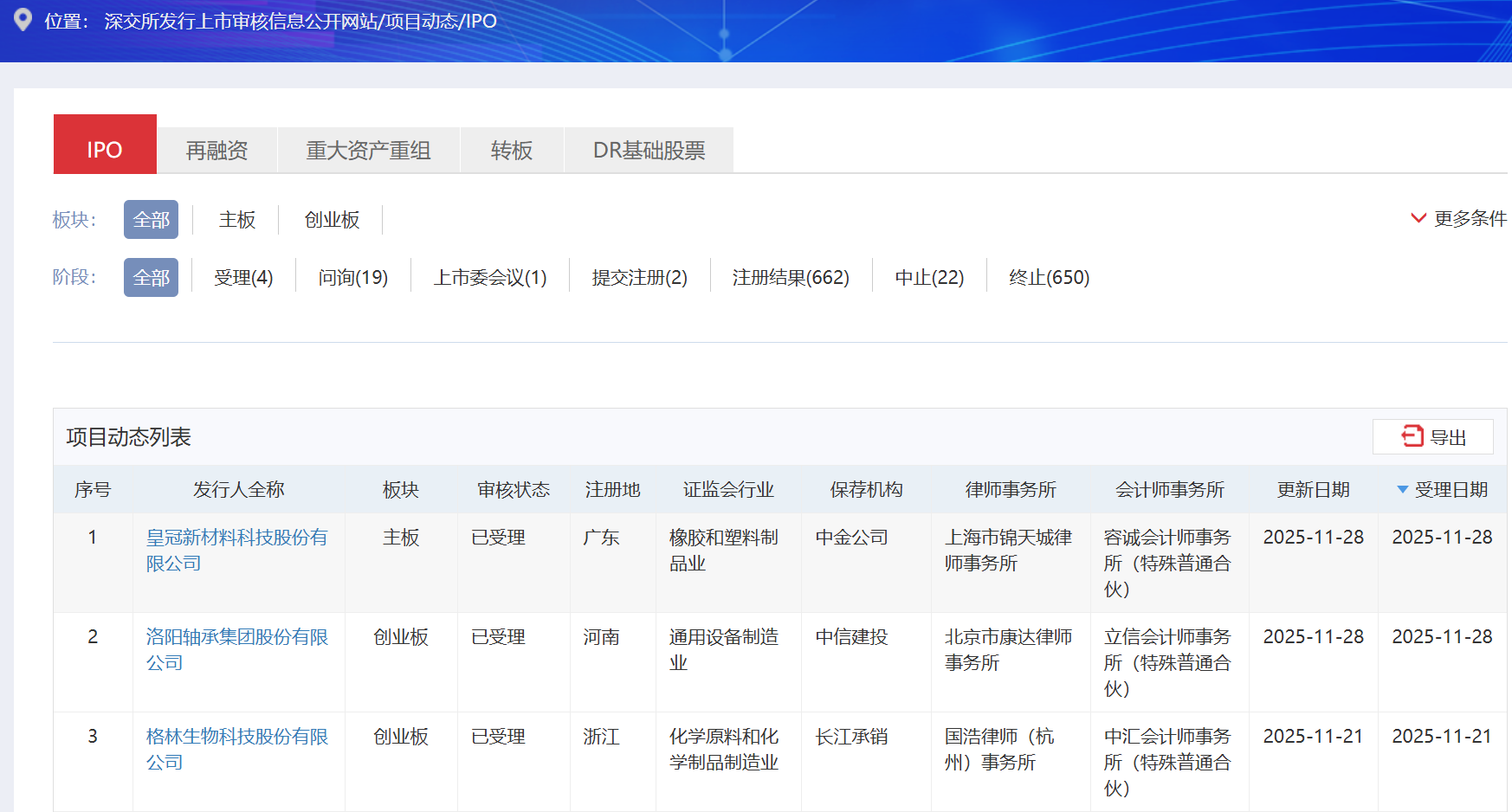Filter by 终止(650) stage

click(x=1049, y=278)
